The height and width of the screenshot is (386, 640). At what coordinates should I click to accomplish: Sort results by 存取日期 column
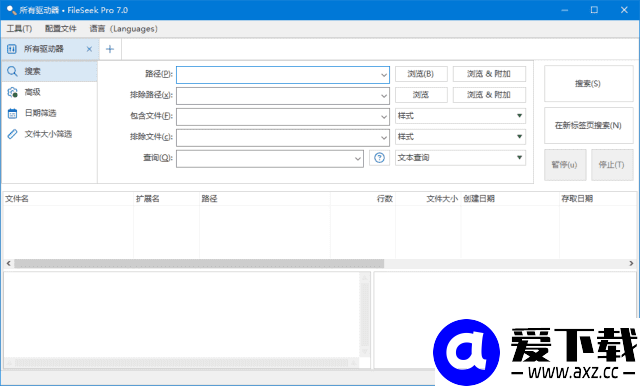point(598,199)
